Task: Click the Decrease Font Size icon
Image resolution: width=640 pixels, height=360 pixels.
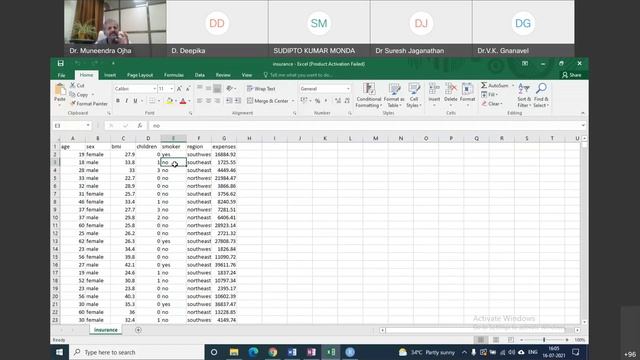Action: [x=188, y=89]
